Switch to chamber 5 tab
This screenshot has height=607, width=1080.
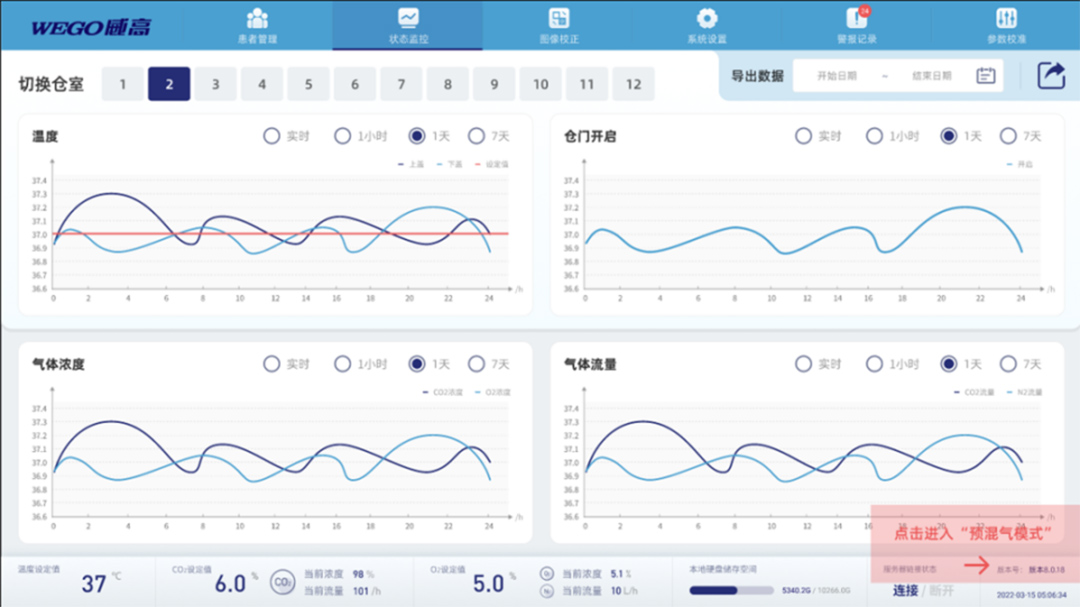pyautogui.click(x=308, y=85)
